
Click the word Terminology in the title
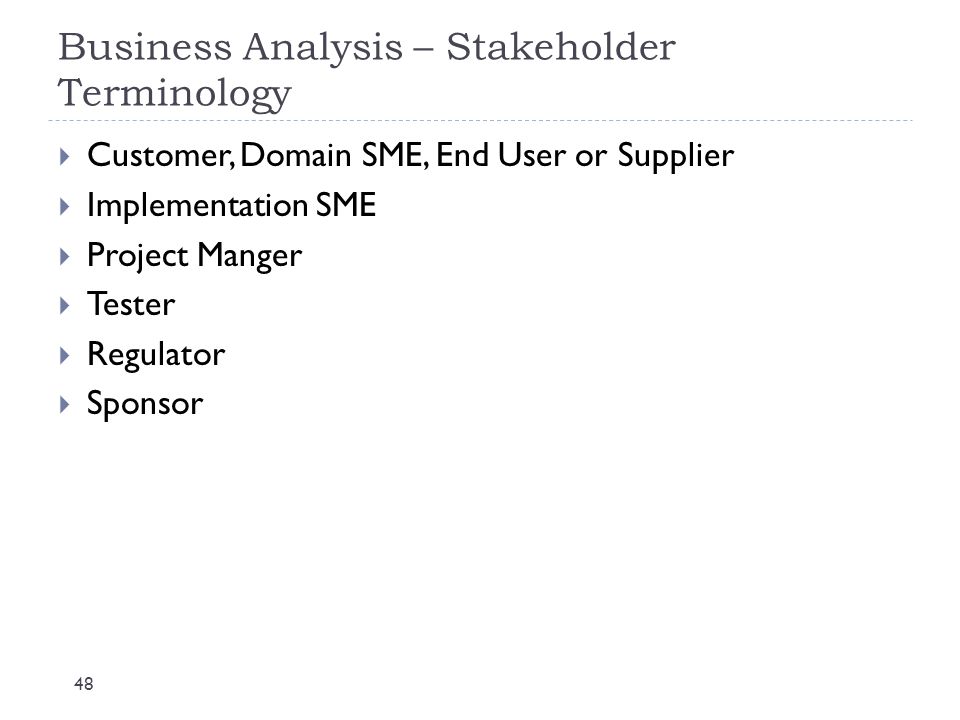click(x=174, y=94)
